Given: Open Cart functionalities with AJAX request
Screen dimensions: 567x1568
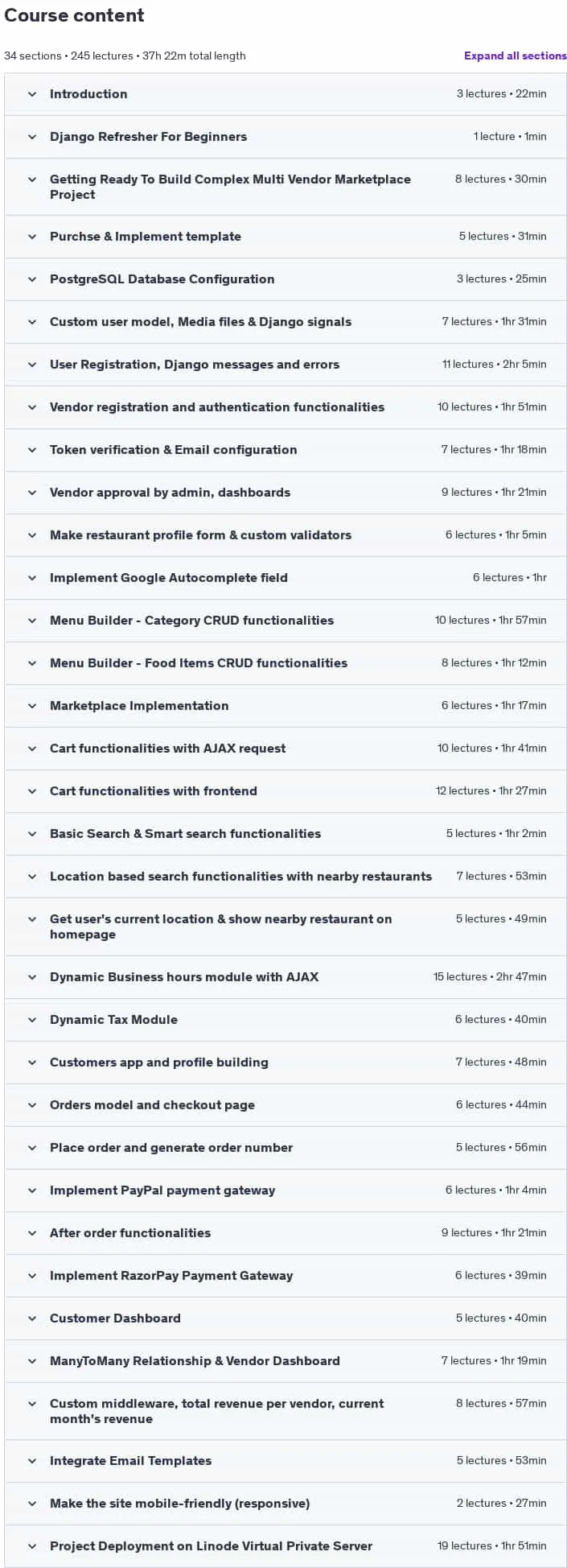Looking at the screenshot, I should point(286,749).
